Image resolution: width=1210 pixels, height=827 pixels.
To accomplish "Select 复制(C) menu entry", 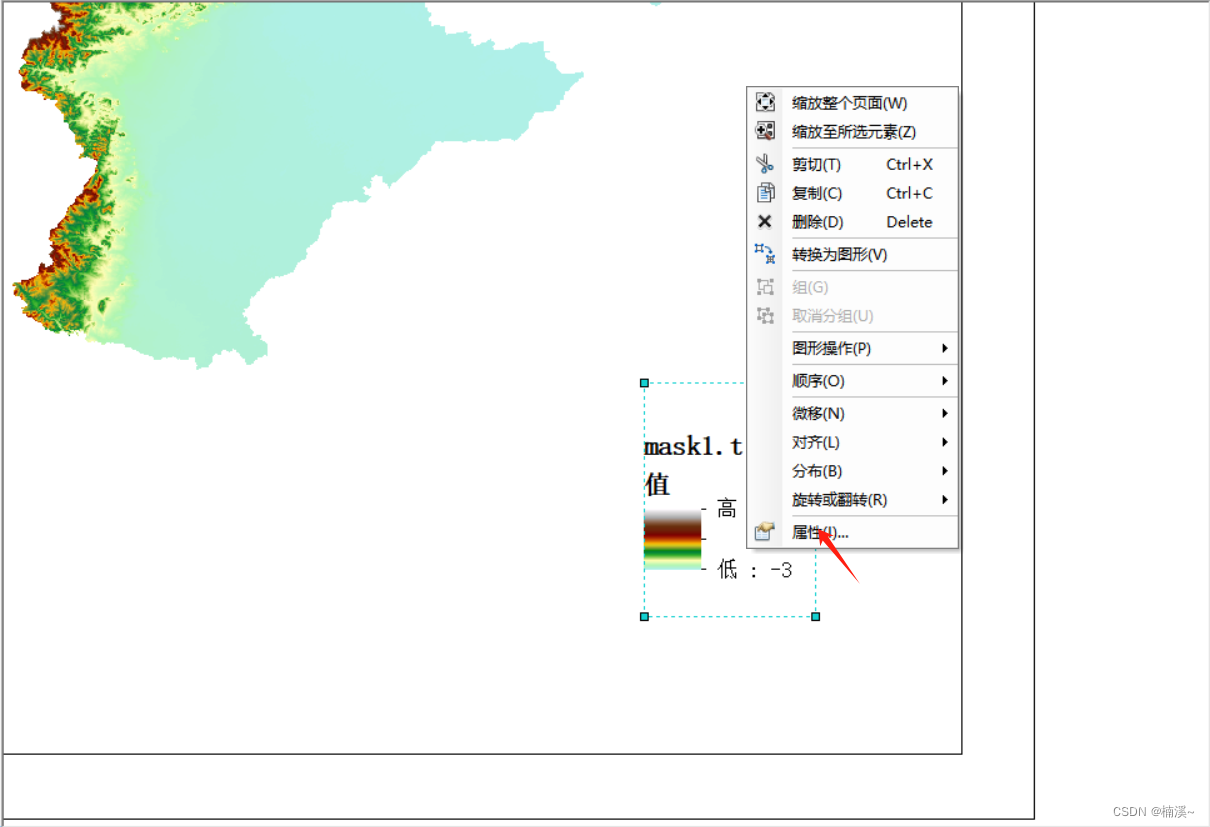I will click(852, 193).
